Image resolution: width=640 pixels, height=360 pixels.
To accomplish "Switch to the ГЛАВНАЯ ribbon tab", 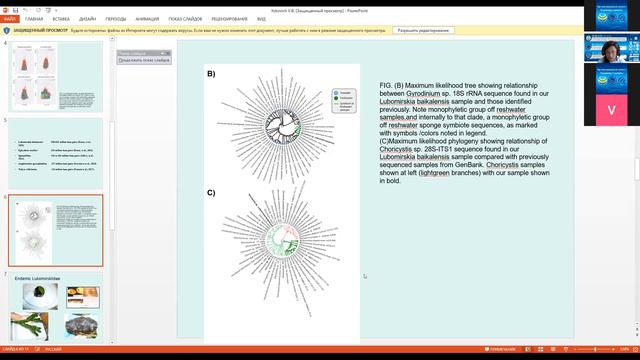I will pyautogui.click(x=34, y=19).
